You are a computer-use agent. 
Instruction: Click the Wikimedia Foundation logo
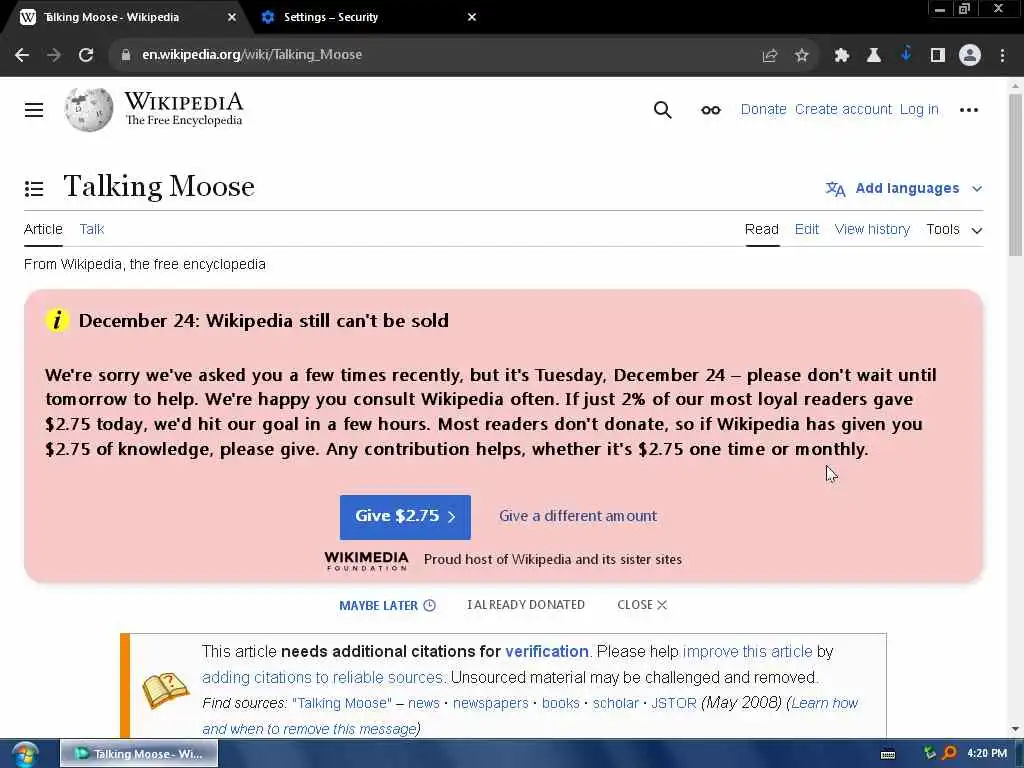pyautogui.click(x=366, y=561)
